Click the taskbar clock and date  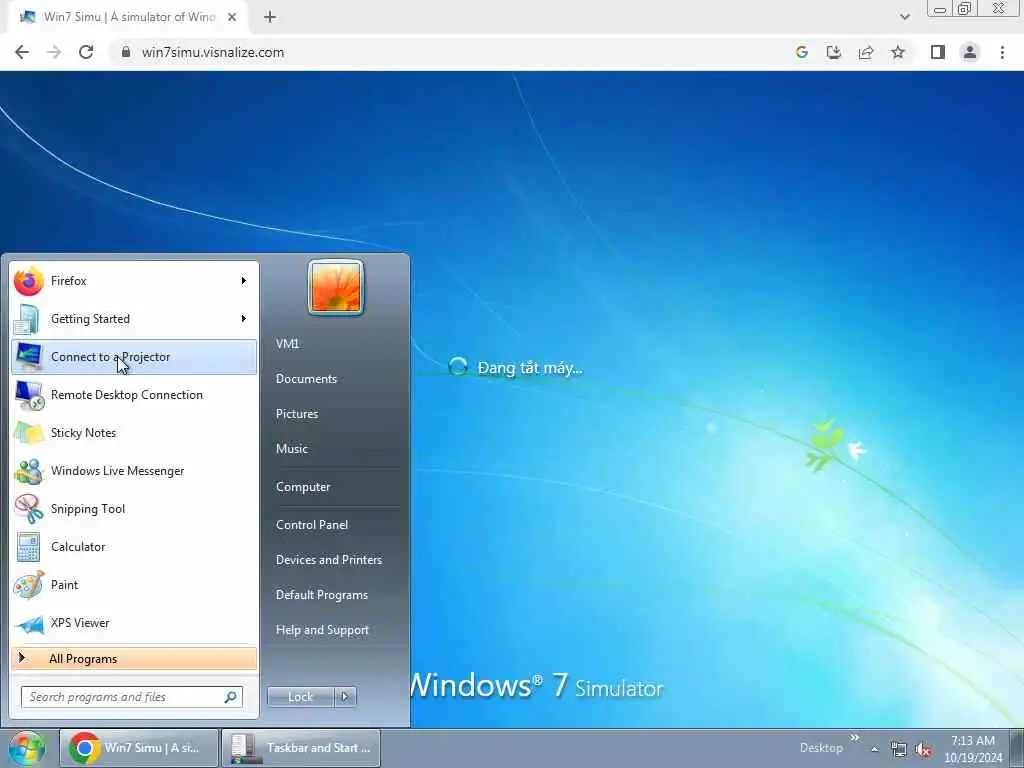tap(973, 748)
